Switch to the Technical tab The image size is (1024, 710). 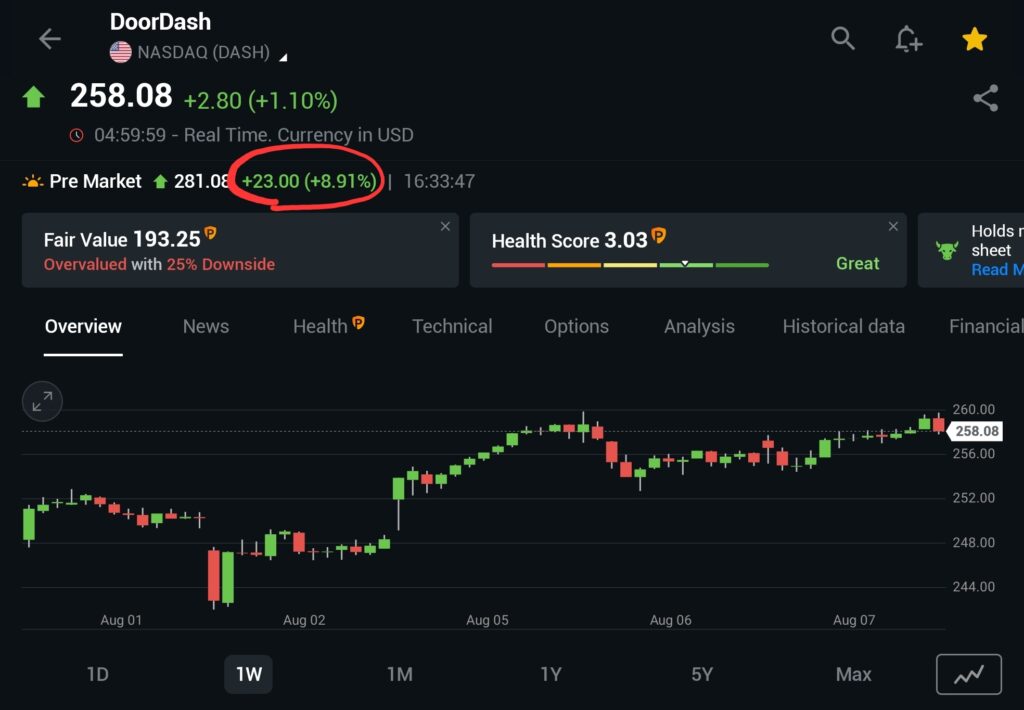452,326
